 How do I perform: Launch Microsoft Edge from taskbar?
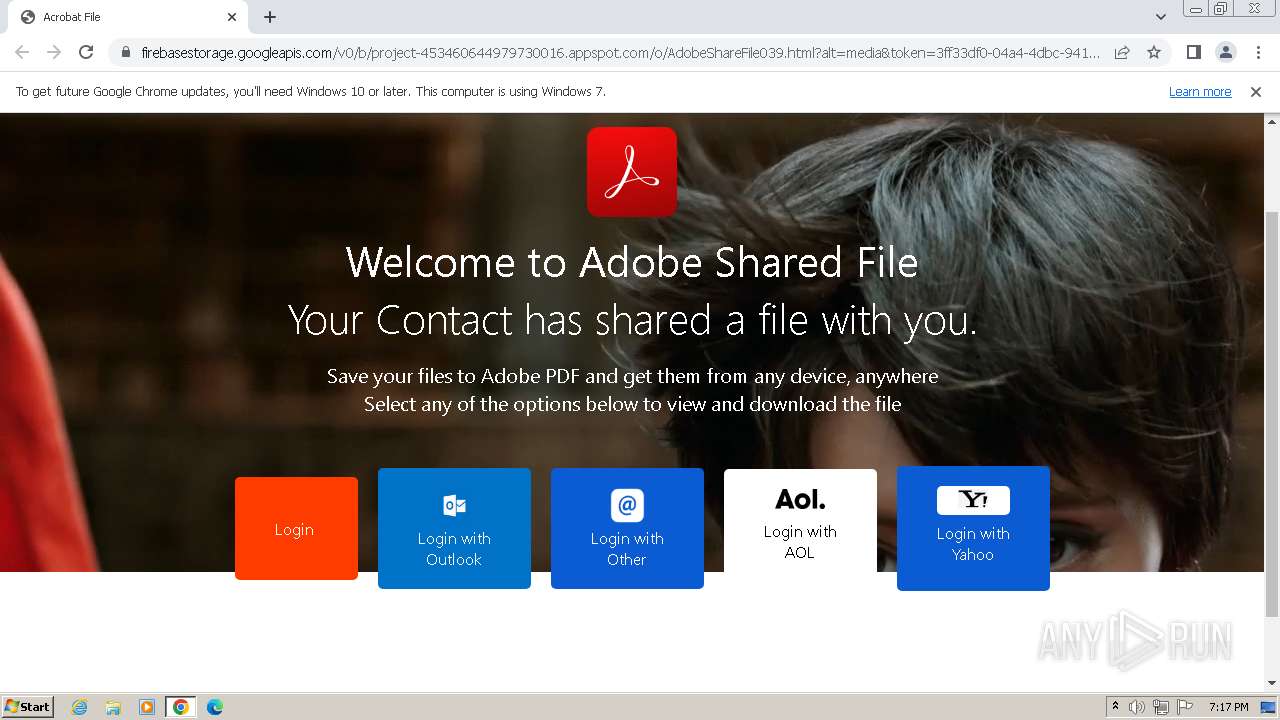tap(215, 707)
